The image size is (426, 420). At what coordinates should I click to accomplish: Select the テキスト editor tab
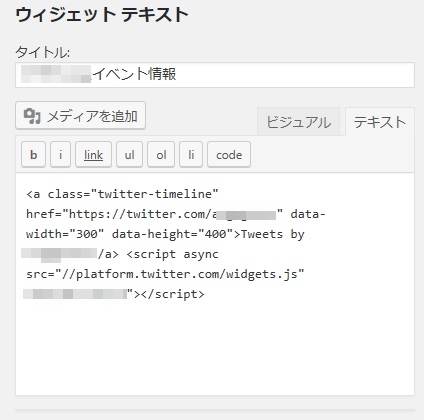pos(380,122)
